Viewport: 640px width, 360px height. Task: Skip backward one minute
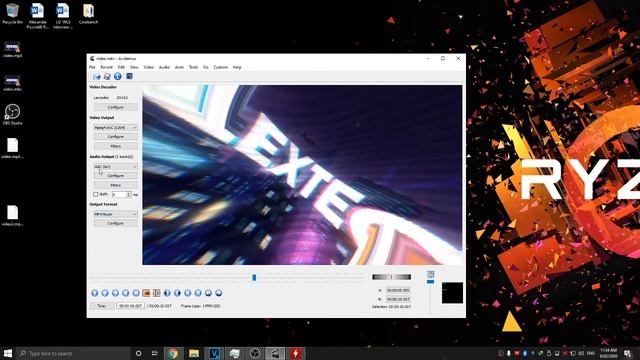click(x=208, y=293)
